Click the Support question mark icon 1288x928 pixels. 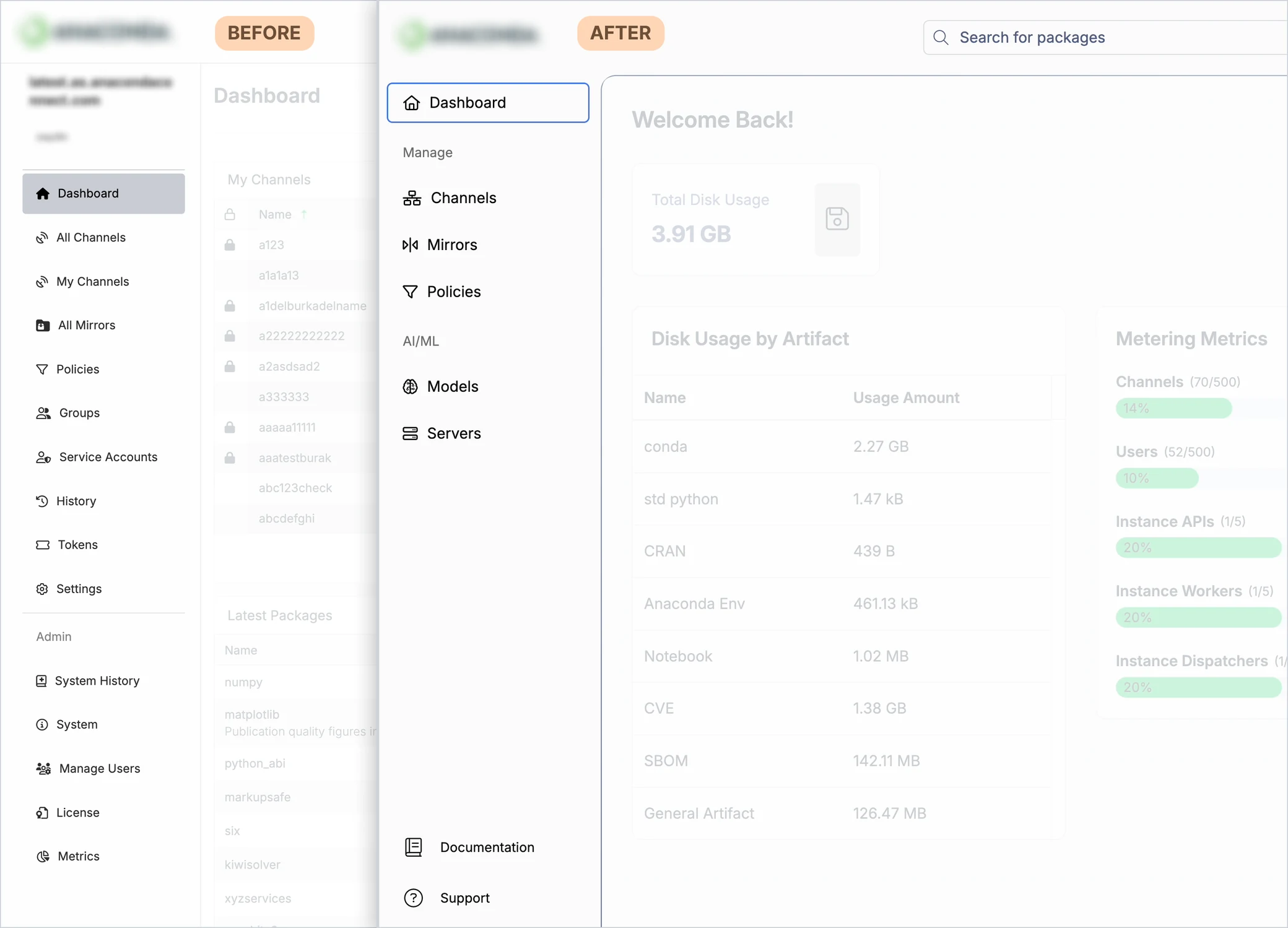(x=413, y=898)
